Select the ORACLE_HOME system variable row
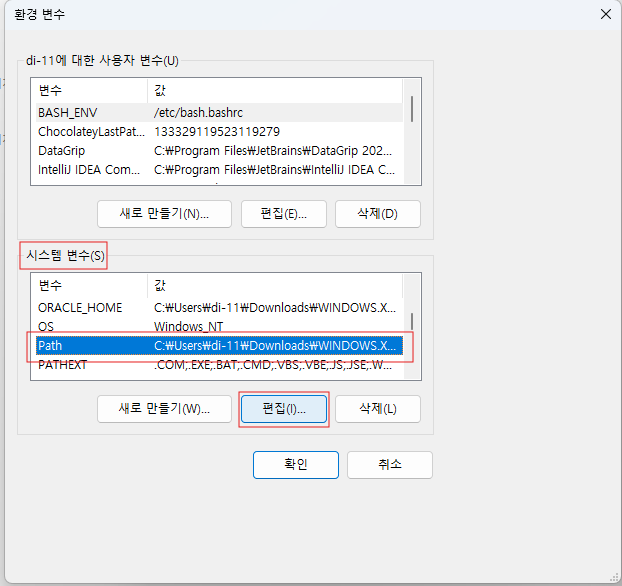 [x=219, y=307]
